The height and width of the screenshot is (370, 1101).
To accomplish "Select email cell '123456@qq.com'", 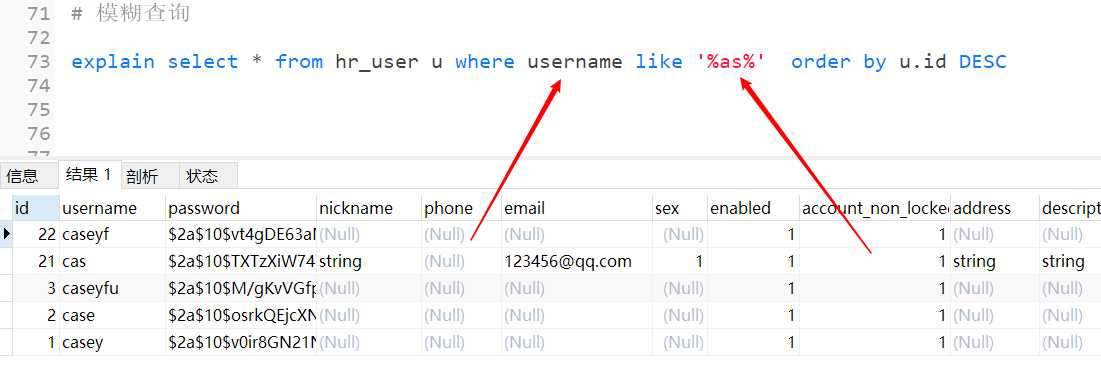I will 576,262.
